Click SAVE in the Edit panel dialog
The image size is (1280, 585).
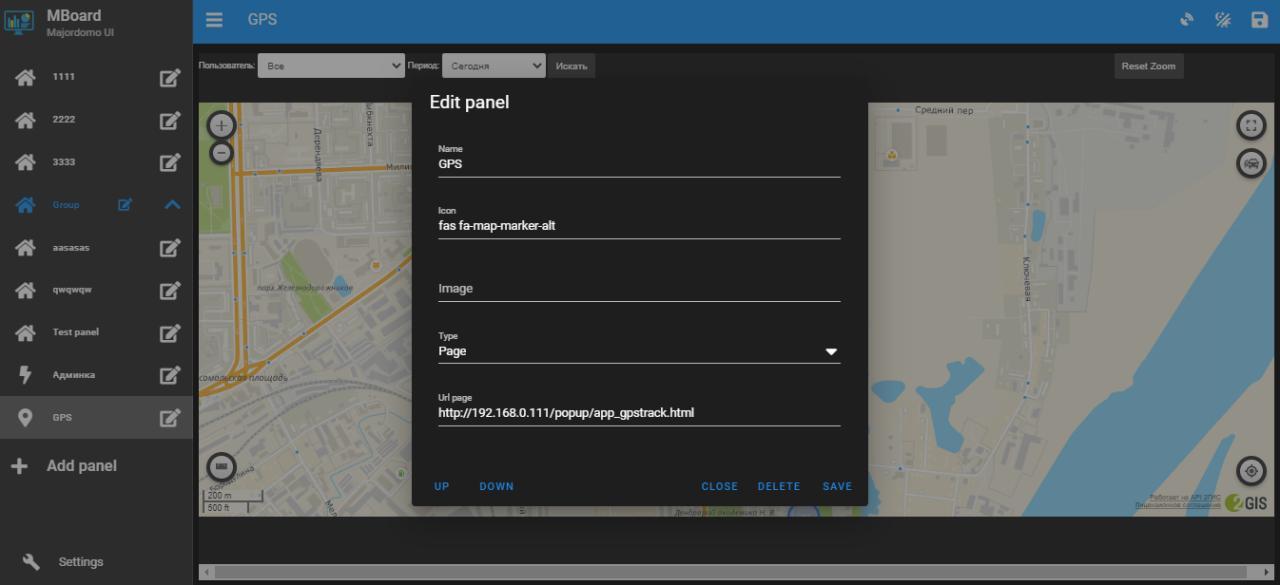pyautogui.click(x=838, y=486)
